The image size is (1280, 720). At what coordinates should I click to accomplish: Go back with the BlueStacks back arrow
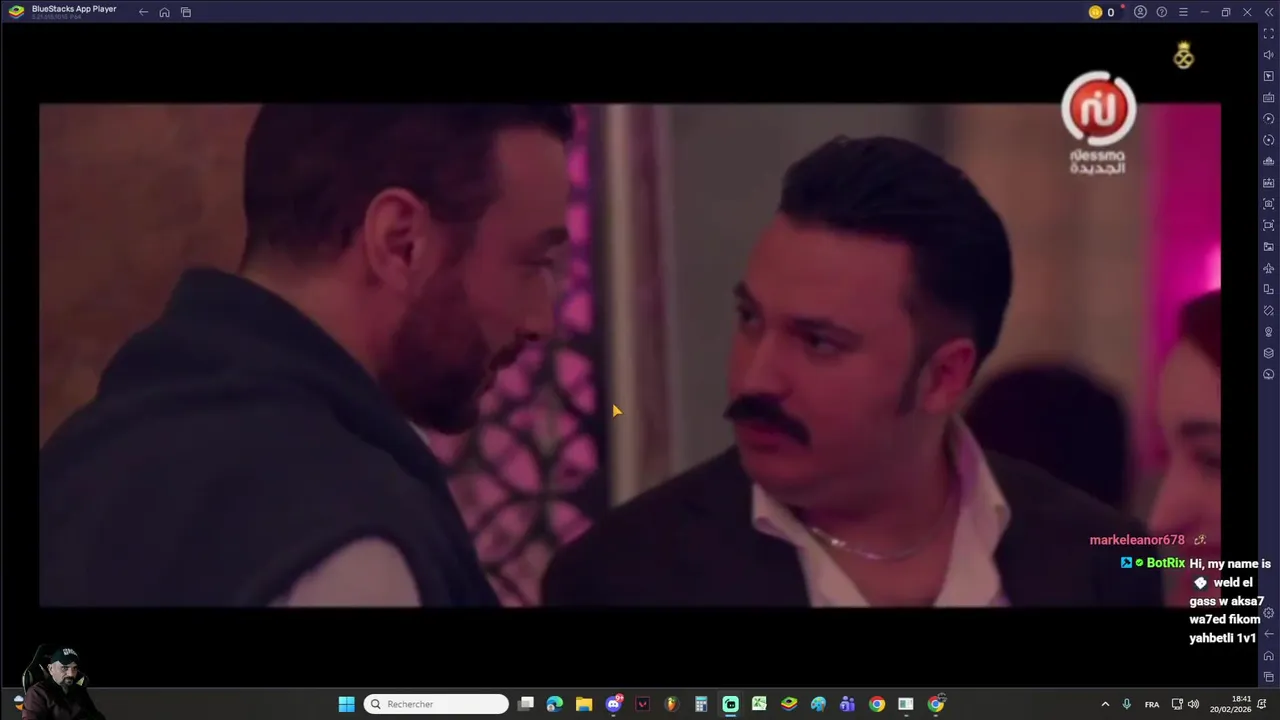143,12
